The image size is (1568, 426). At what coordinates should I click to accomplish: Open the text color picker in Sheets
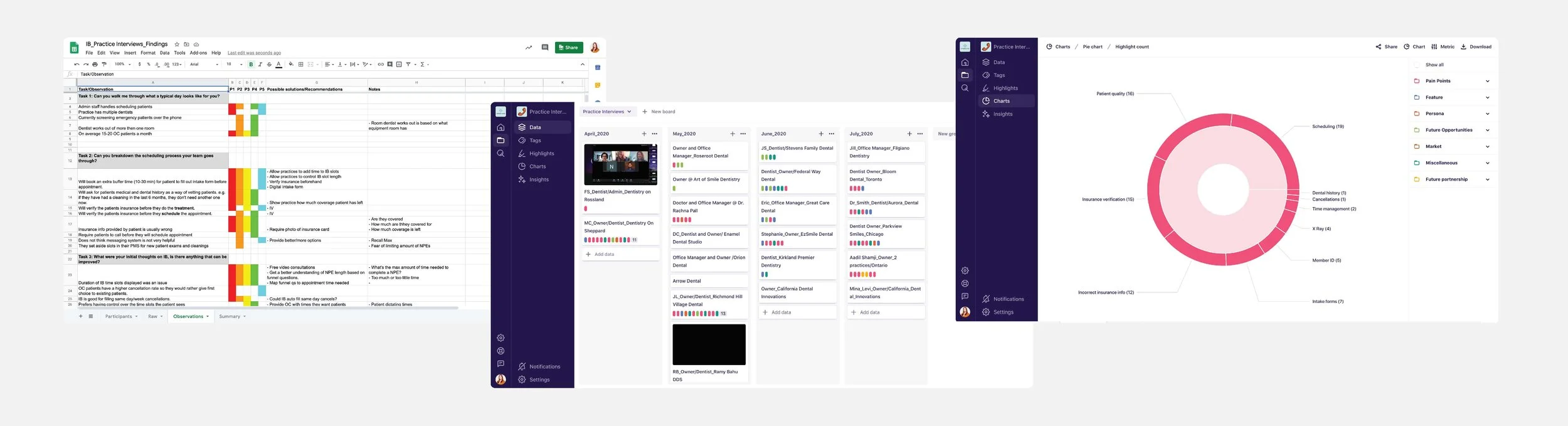pos(278,64)
